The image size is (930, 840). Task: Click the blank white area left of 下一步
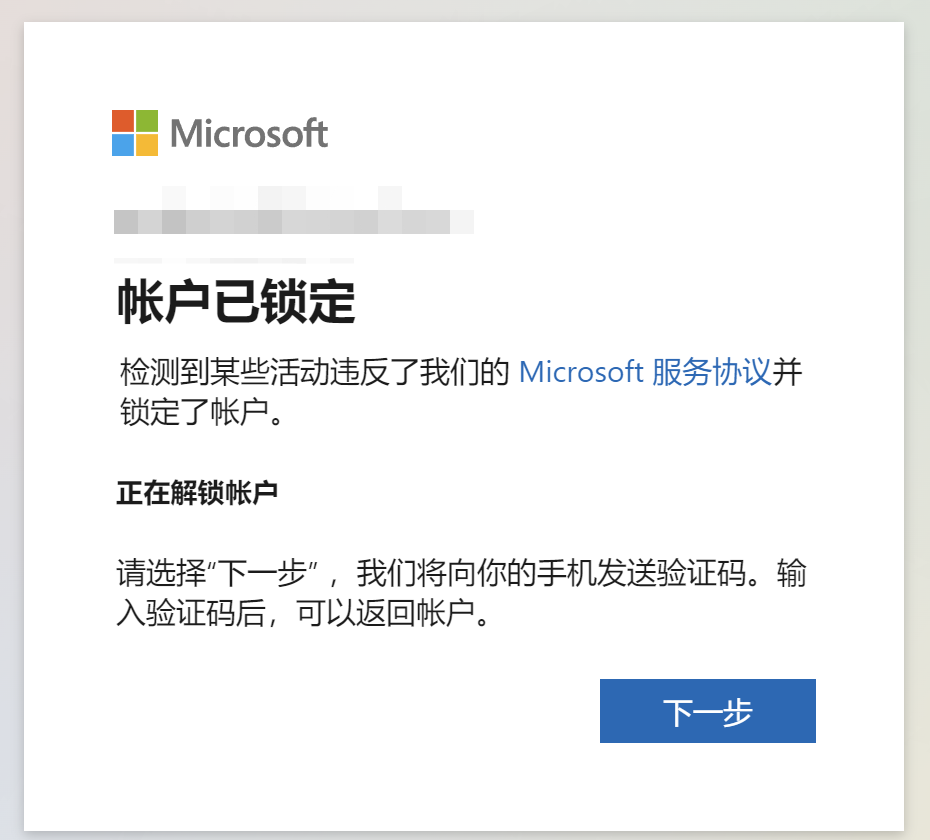[356, 711]
